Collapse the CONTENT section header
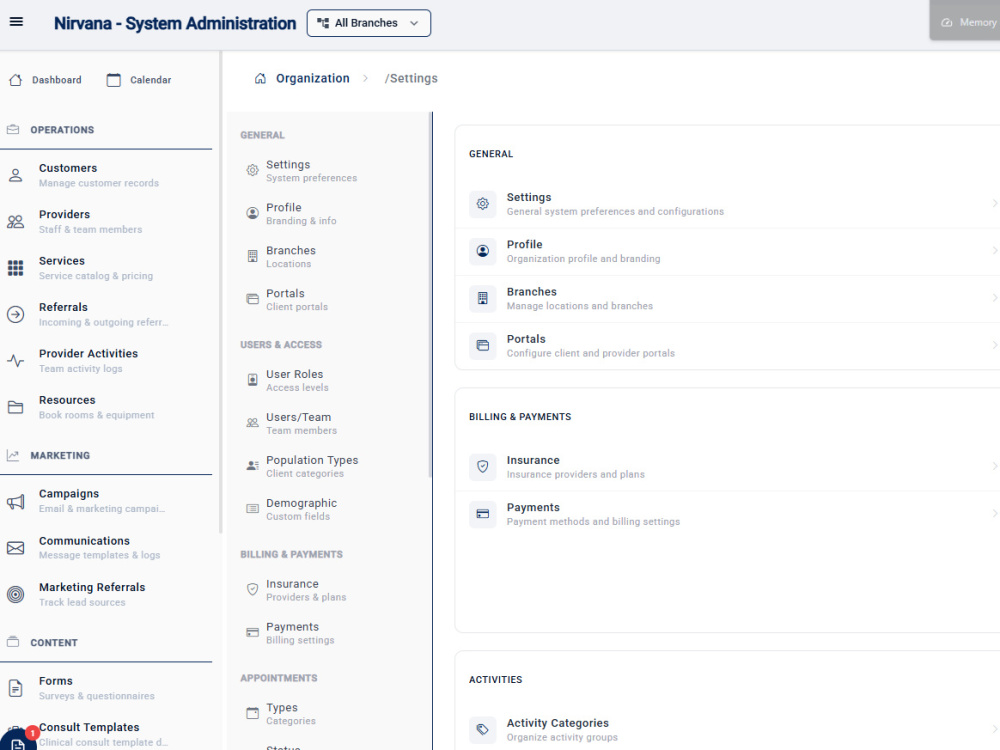 [106, 642]
